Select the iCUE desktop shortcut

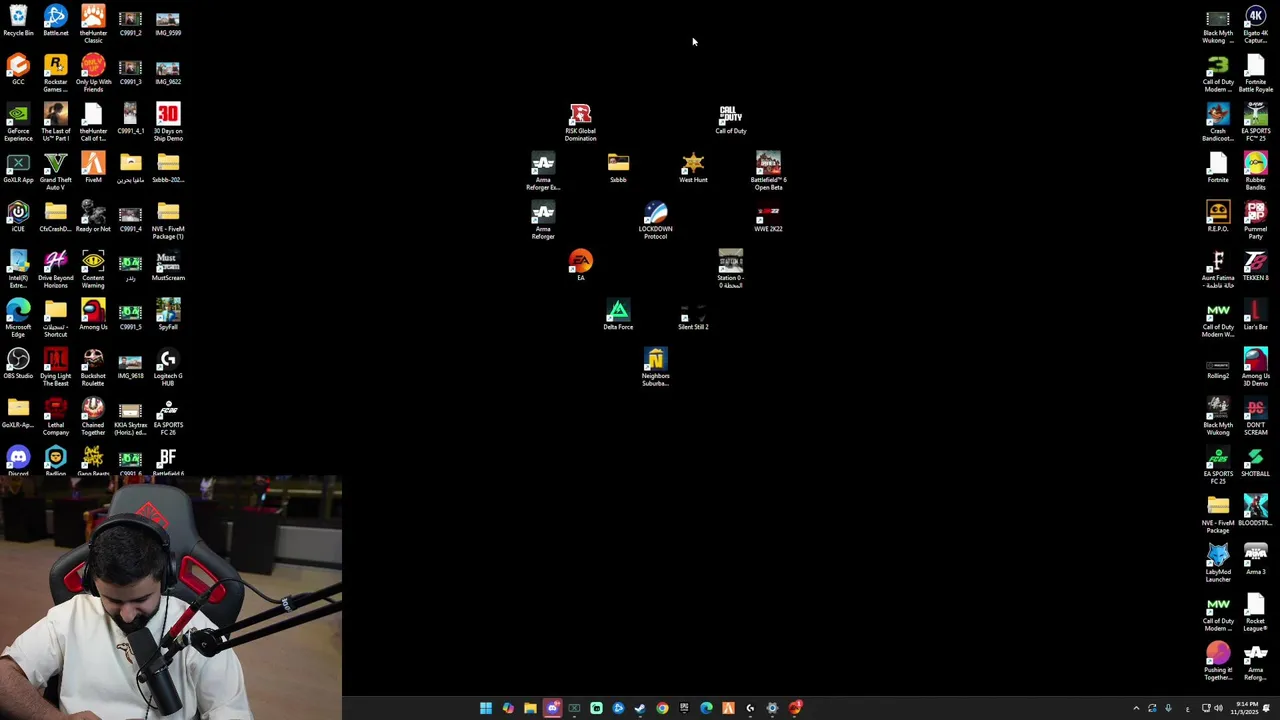pos(18,217)
